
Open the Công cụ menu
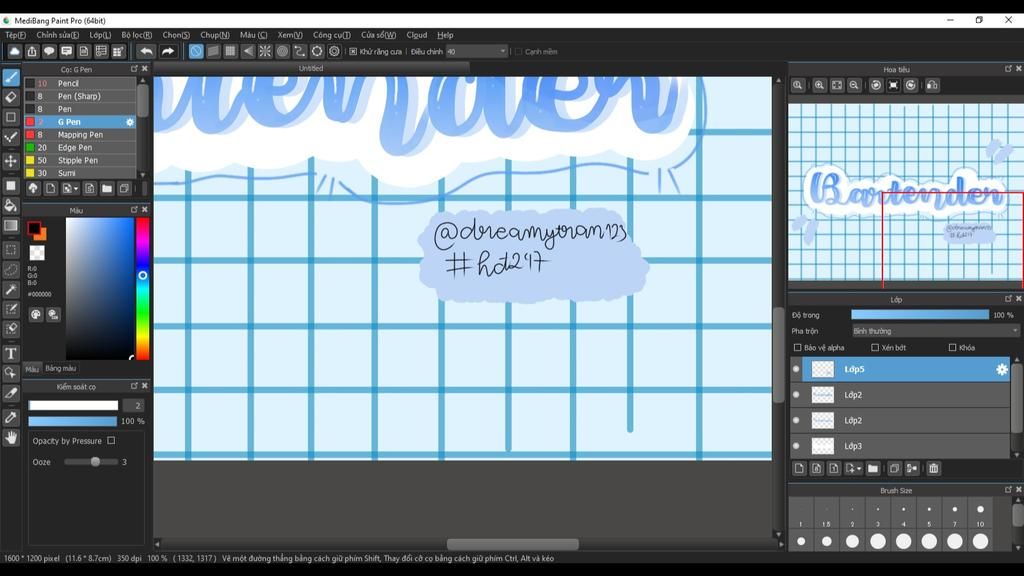tap(331, 35)
